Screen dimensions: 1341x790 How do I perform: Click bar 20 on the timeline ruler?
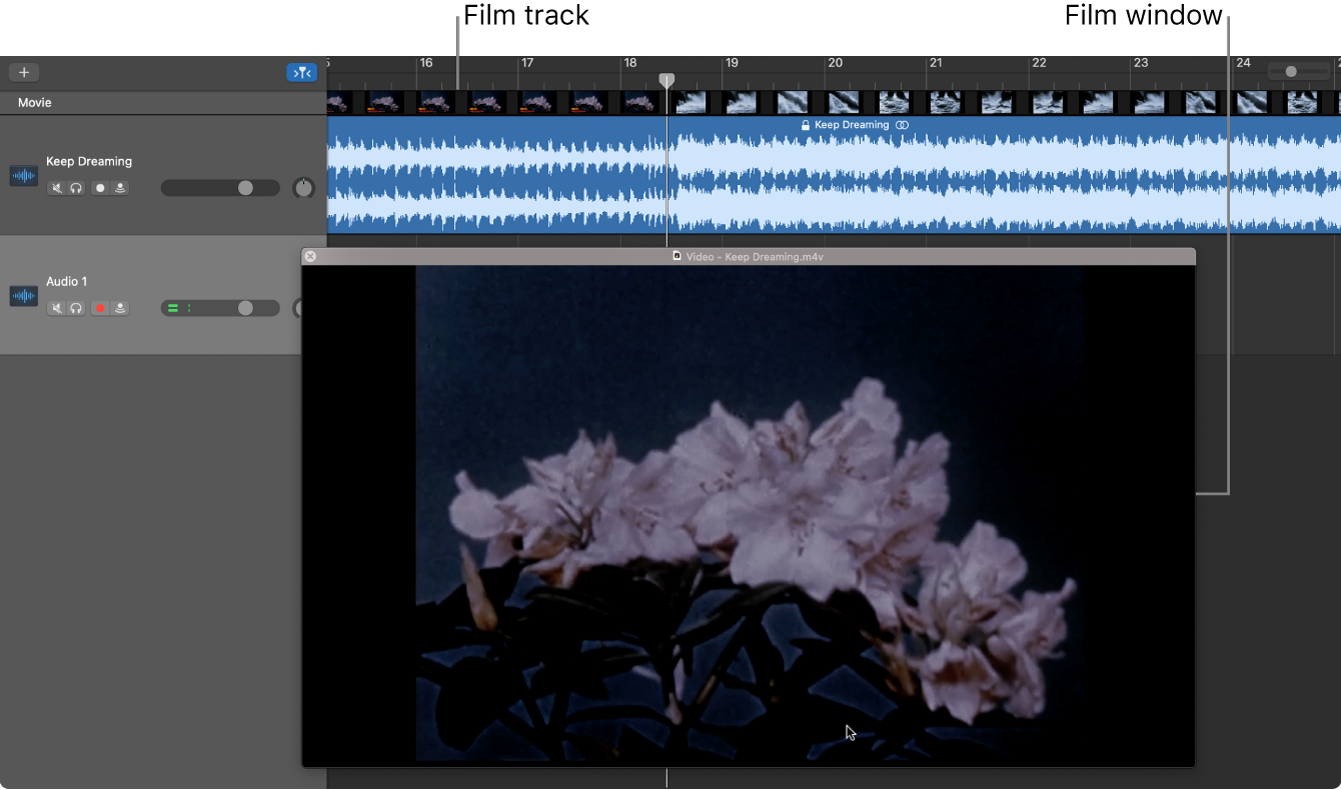[x=836, y=62]
